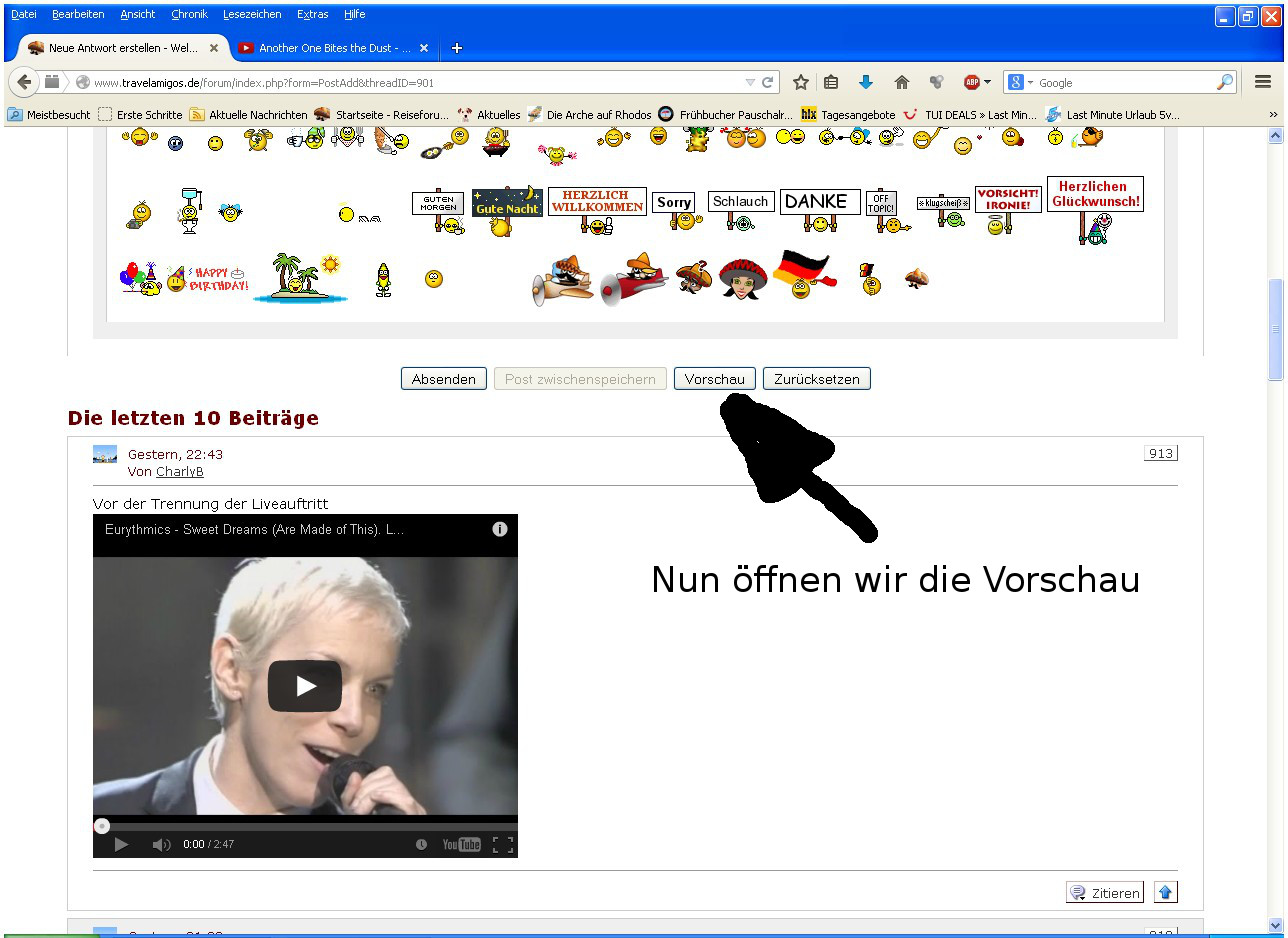
Task: Toggle fullscreen on the YouTube video
Action: [x=503, y=845]
